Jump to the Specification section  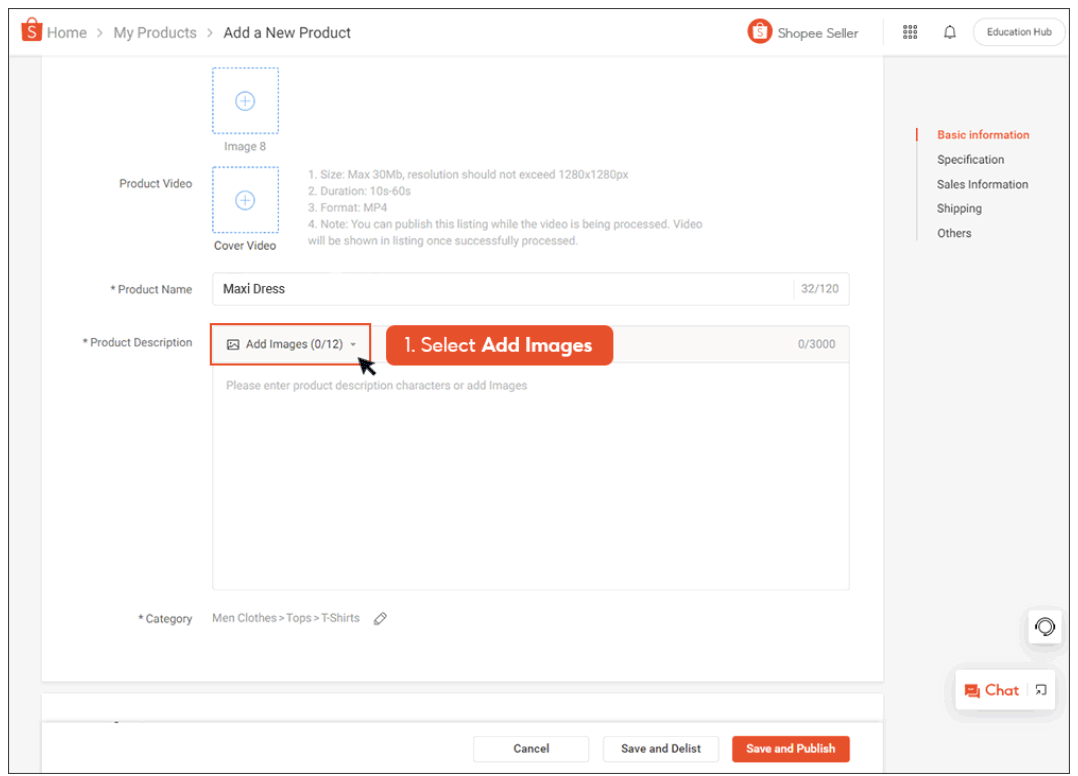click(970, 159)
